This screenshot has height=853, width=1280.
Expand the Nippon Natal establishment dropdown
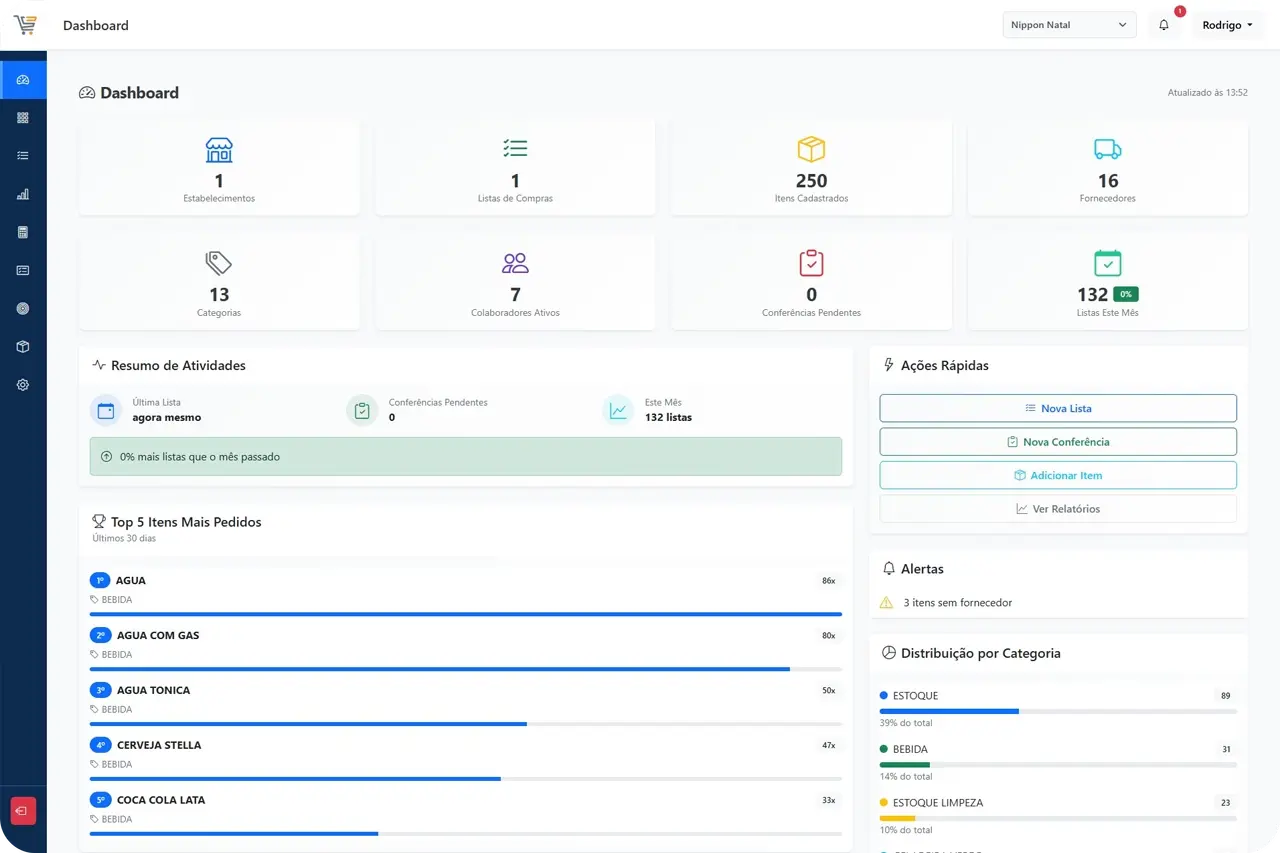[1069, 25]
